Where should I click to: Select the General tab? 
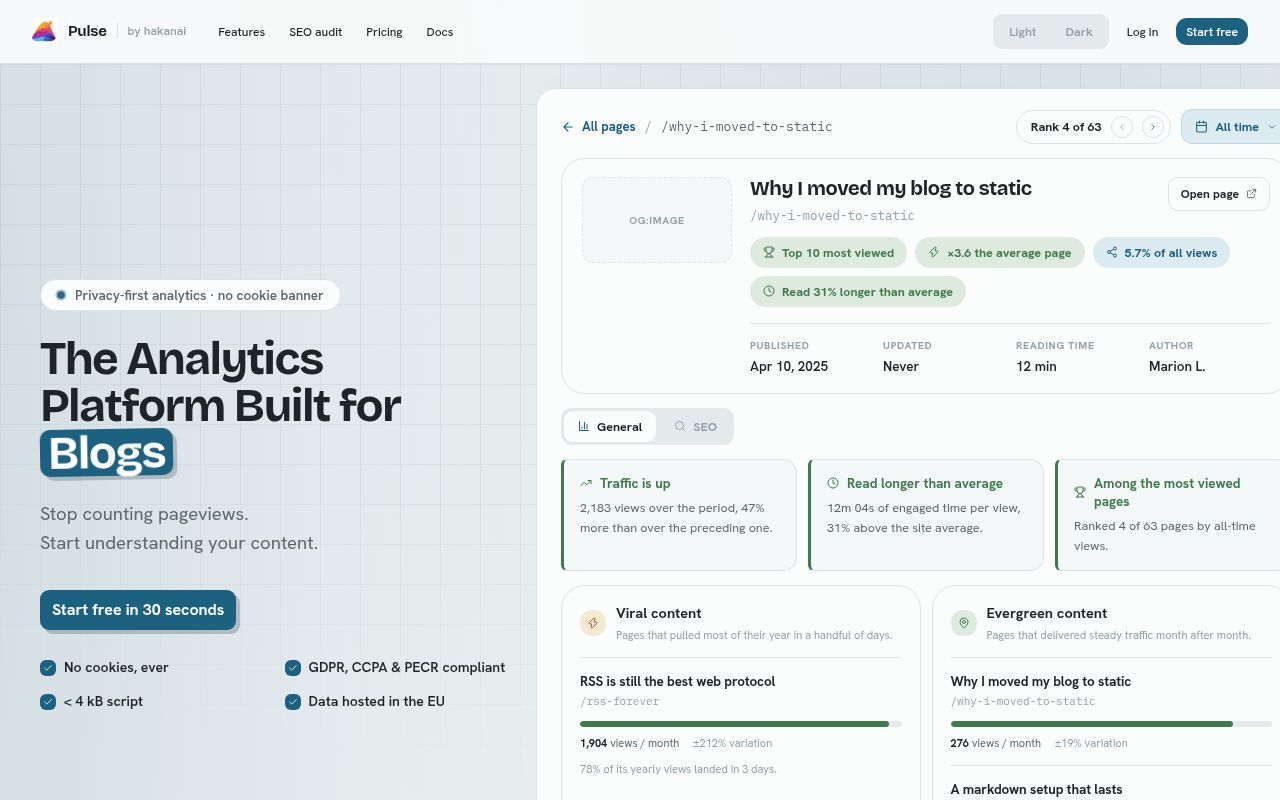[610, 426]
